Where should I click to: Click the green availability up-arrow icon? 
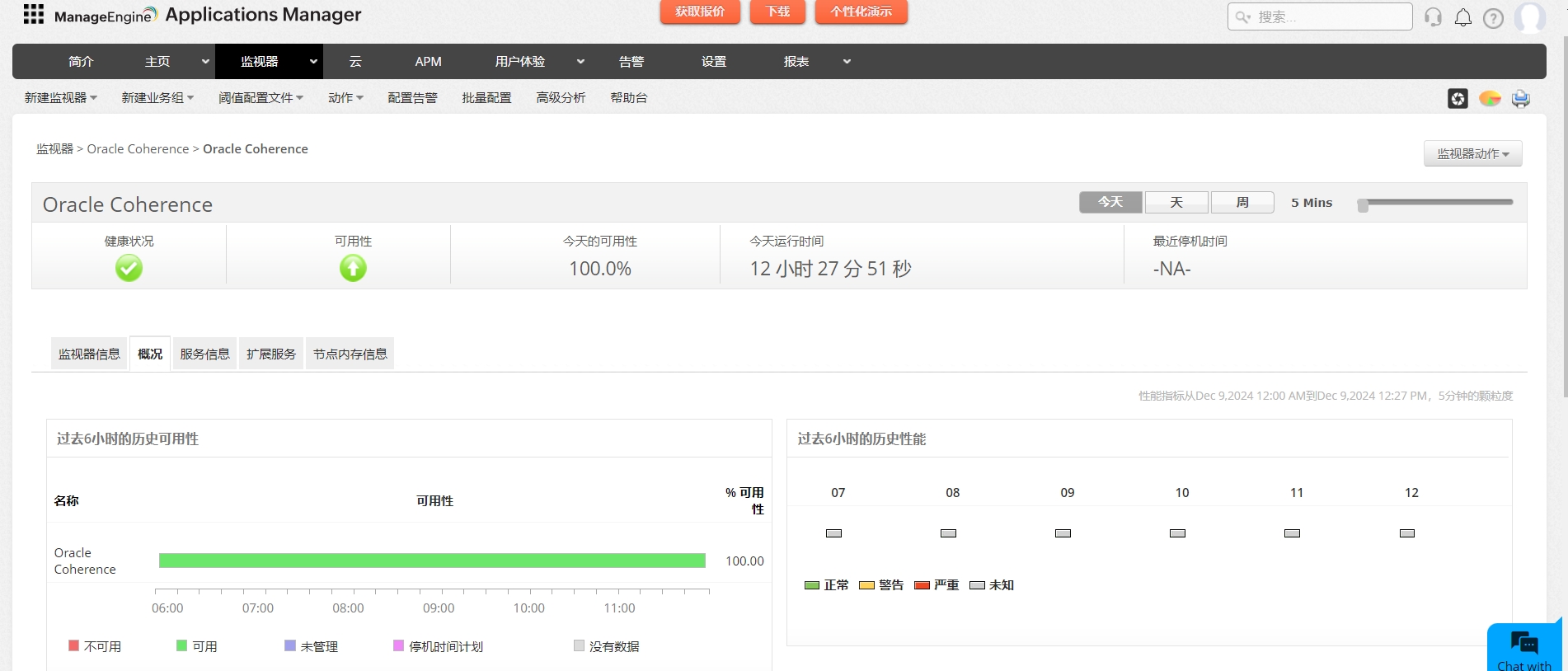pyautogui.click(x=353, y=268)
